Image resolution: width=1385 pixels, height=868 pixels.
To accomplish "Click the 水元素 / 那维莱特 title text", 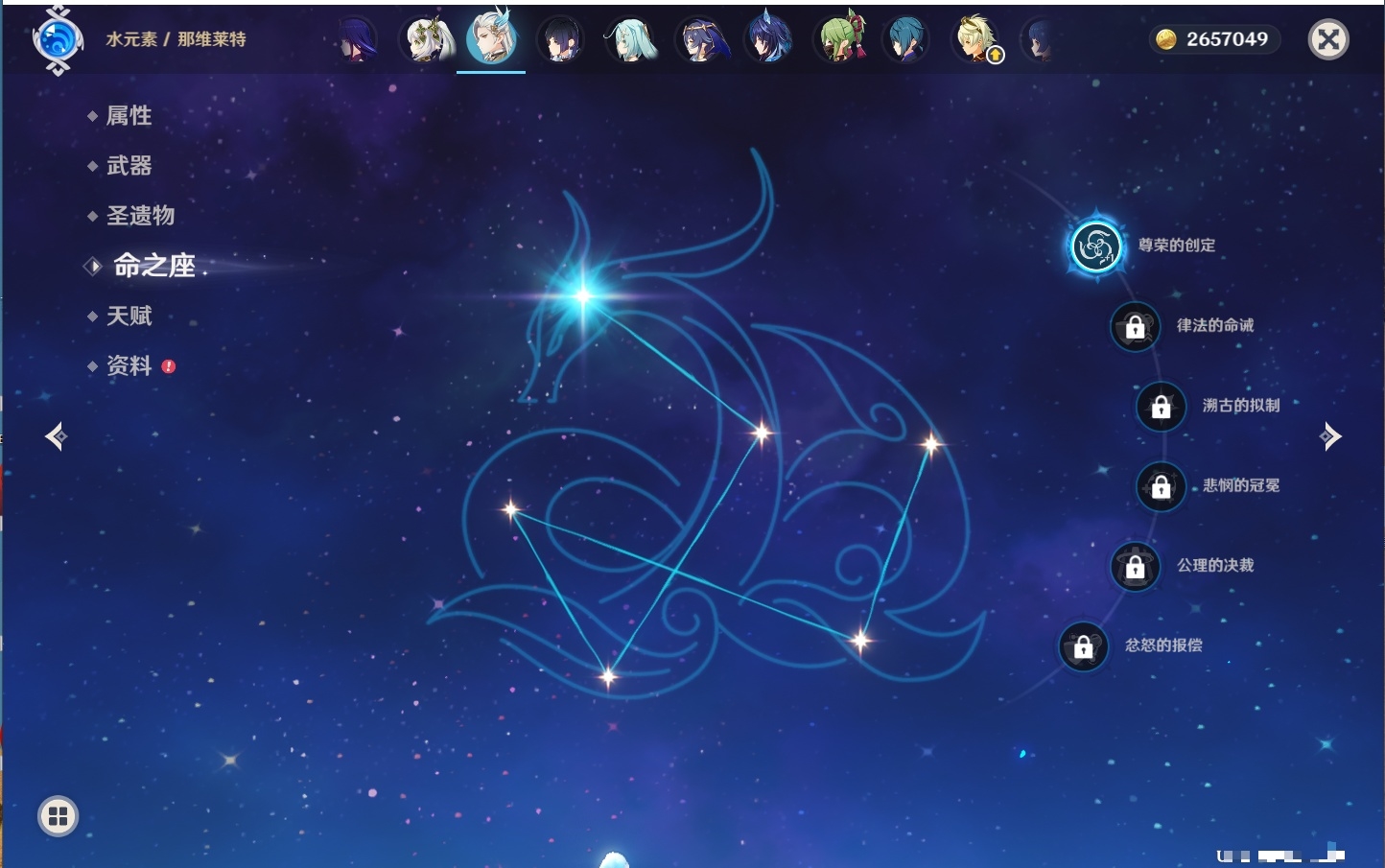I will [x=176, y=39].
